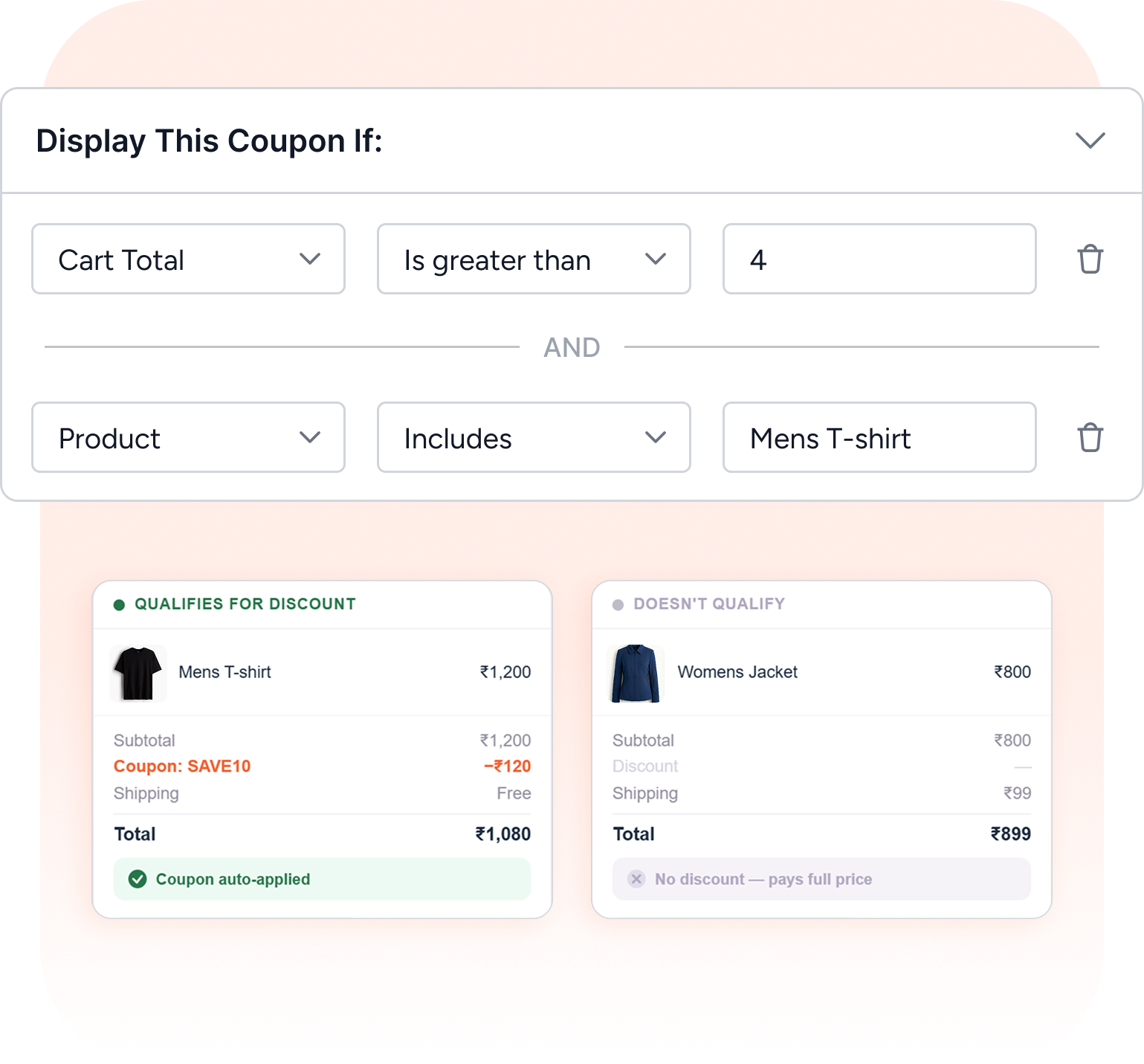1144x1064 pixels.
Task: Click the Coupon auto-applied banner
Action: tap(322, 879)
